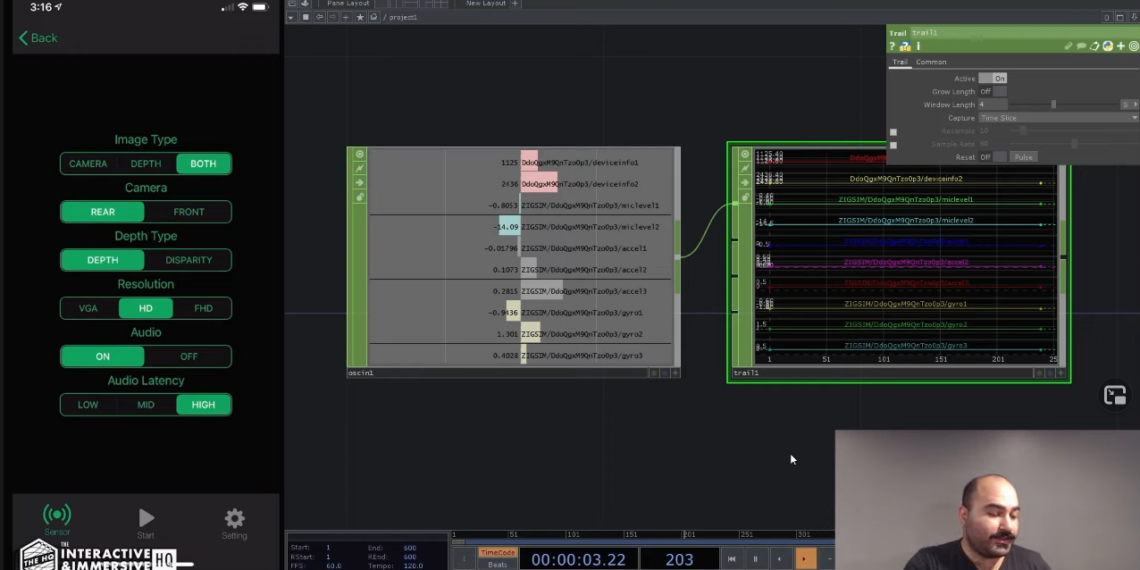Click the Window Length slider handle

(x=1053, y=105)
